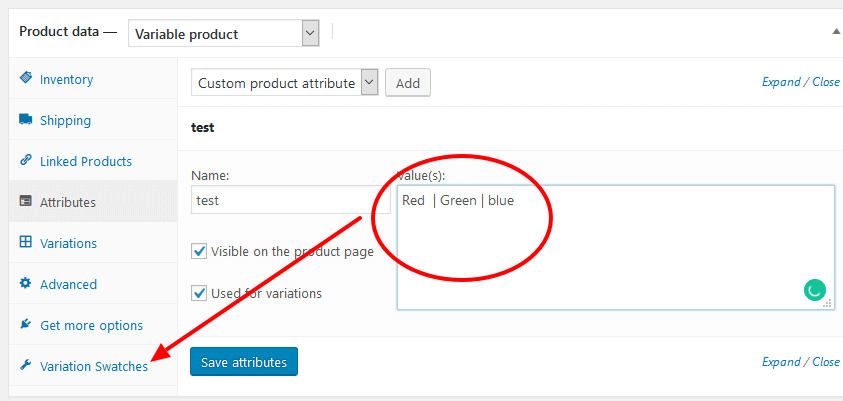Toggle Used for variations checkbox

tap(199, 294)
